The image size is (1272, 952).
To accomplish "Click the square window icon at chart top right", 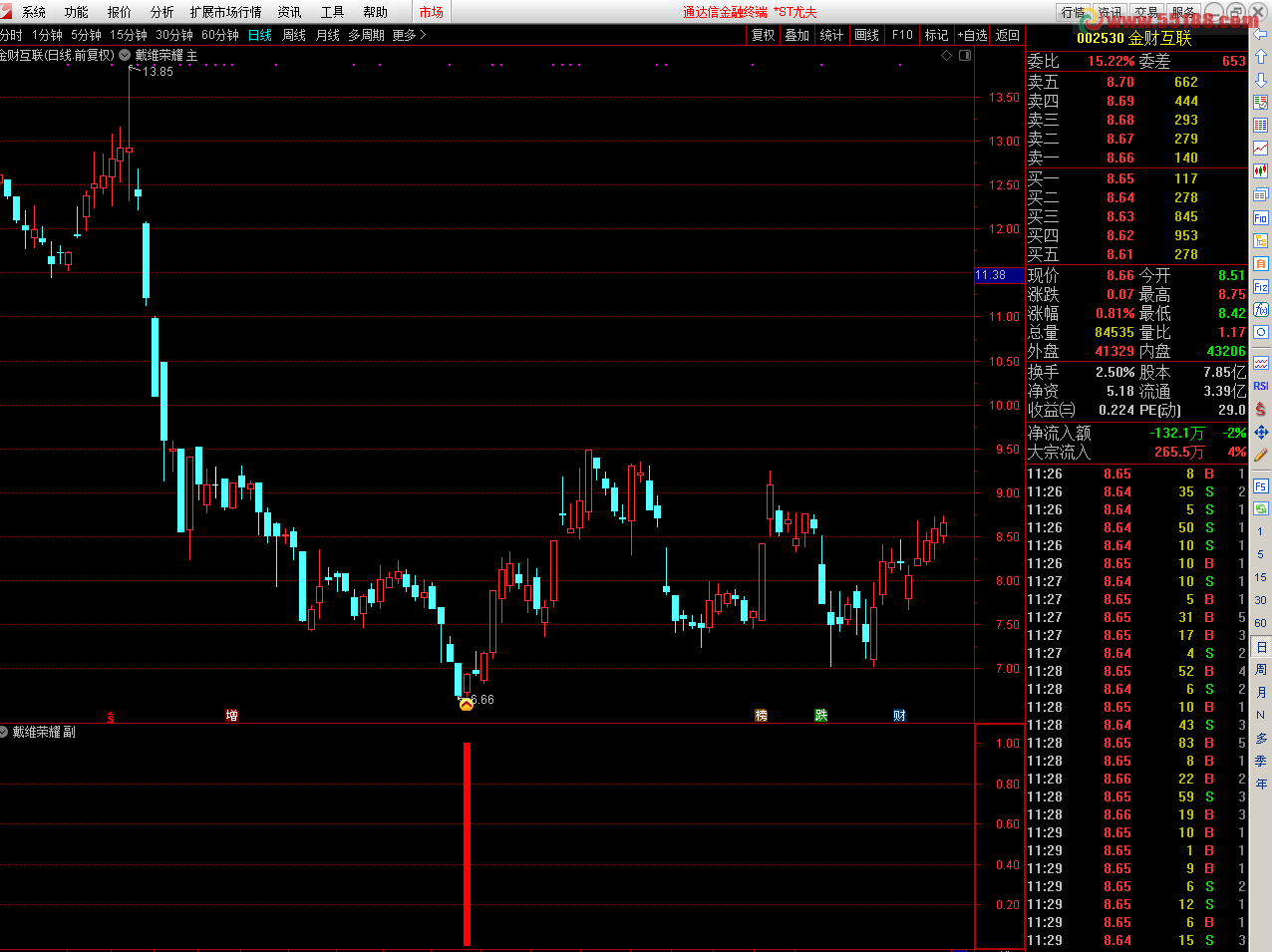I will point(965,56).
